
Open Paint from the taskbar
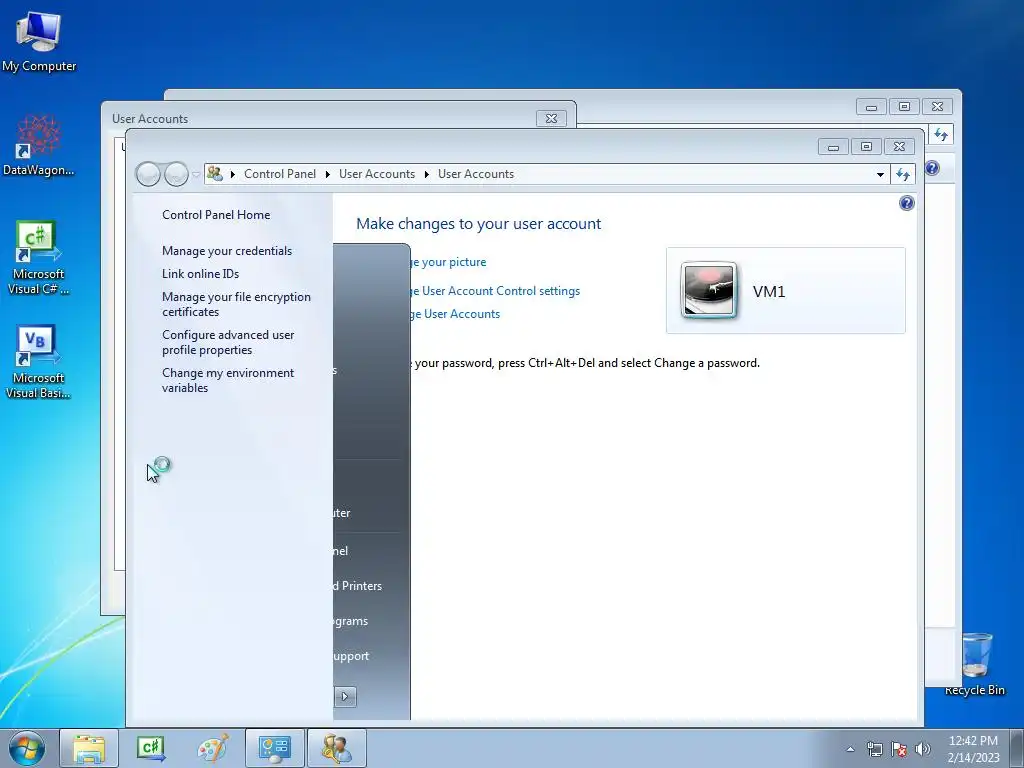[x=213, y=748]
